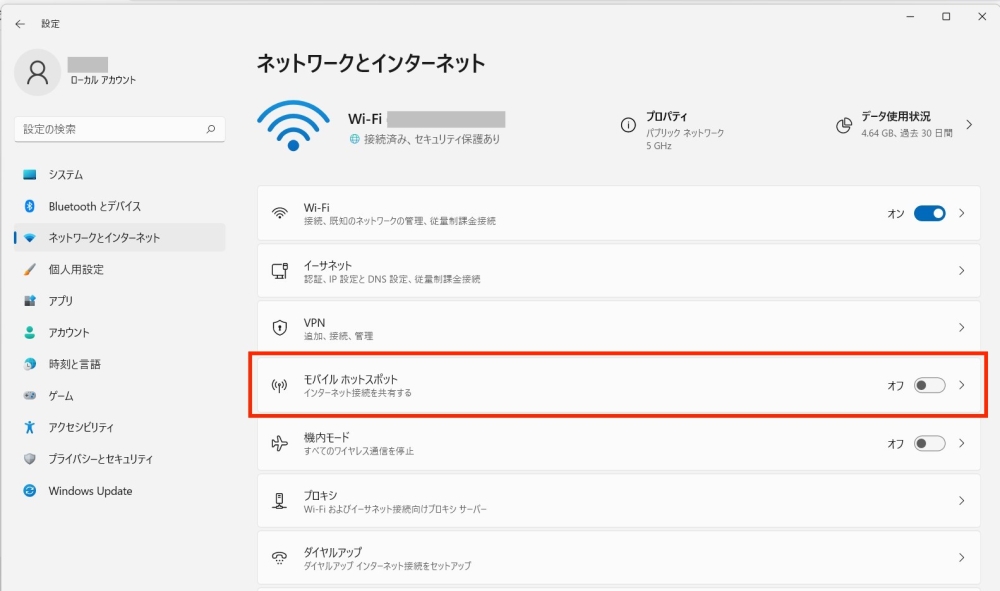Click the local account profile avatar
The width and height of the screenshot is (1000, 591).
(38, 71)
